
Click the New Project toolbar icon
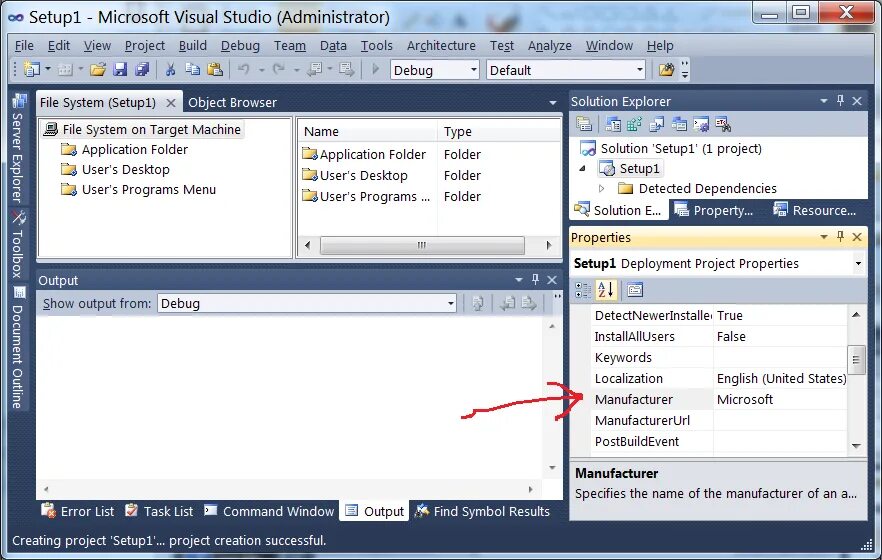click(x=32, y=70)
